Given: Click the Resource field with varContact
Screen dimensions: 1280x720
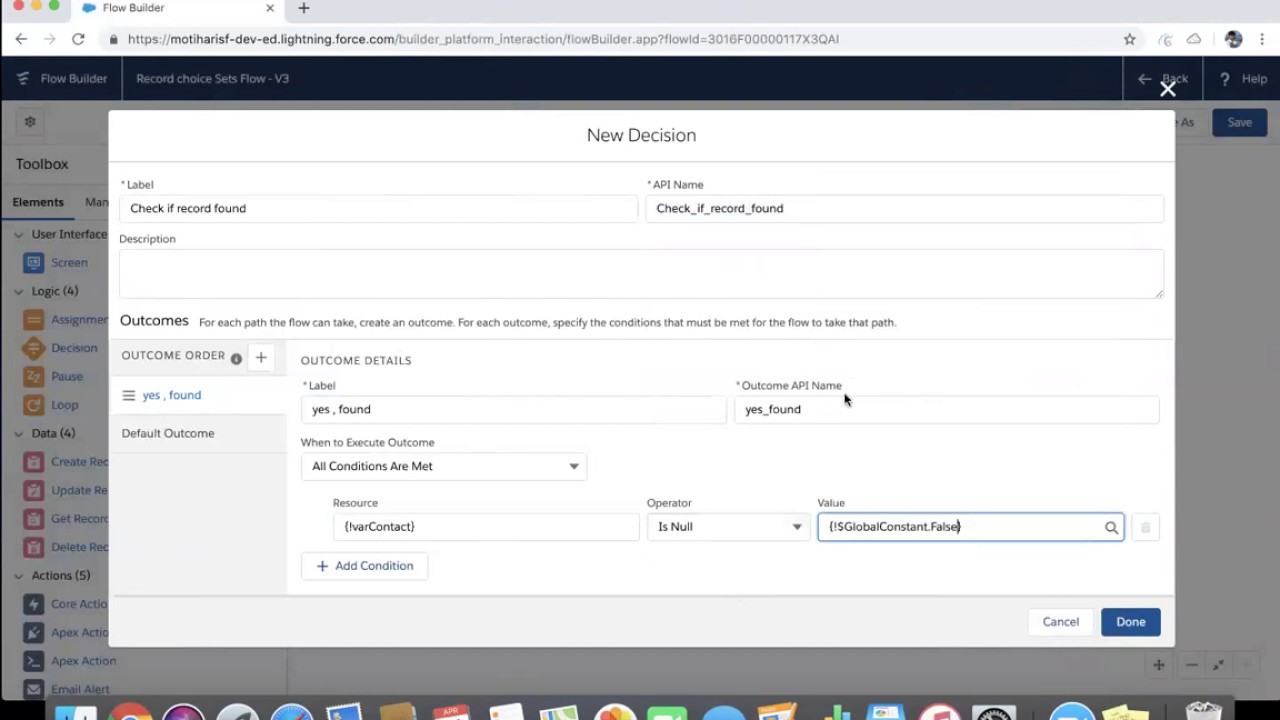Looking at the screenshot, I should (x=486, y=527).
